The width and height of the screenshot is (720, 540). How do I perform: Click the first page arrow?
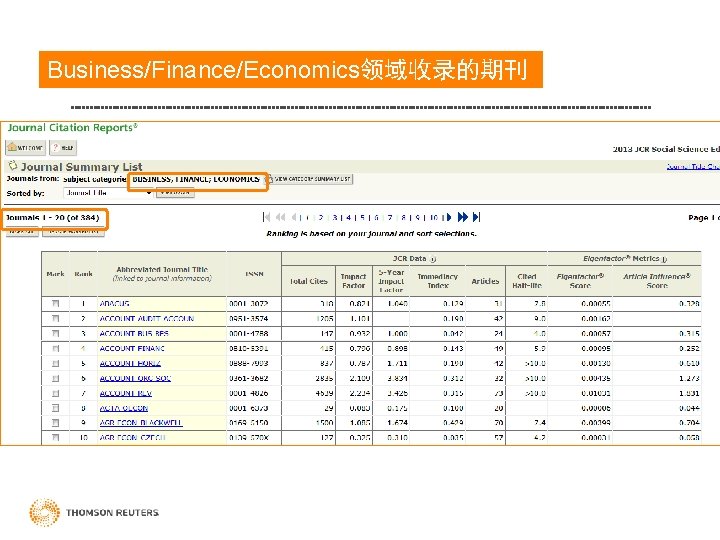(x=266, y=217)
